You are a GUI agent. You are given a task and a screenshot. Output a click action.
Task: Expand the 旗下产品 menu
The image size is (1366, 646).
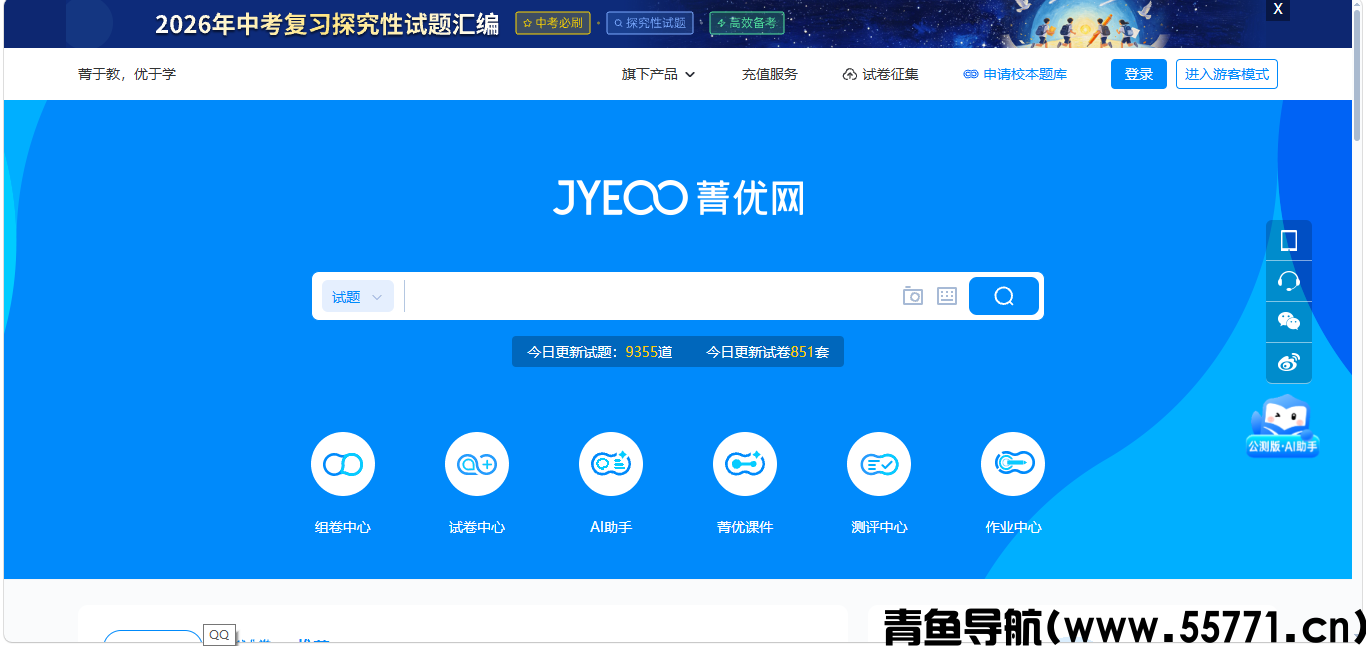(x=658, y=74)
